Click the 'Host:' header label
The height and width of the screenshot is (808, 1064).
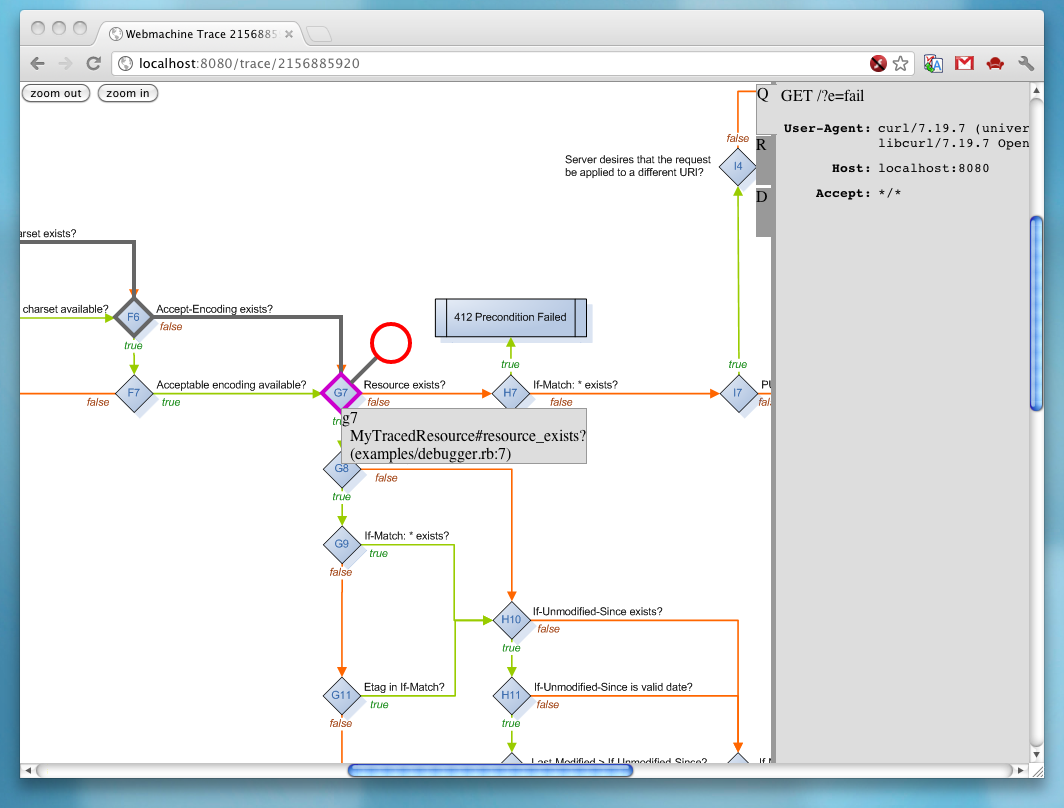(852, 168)
